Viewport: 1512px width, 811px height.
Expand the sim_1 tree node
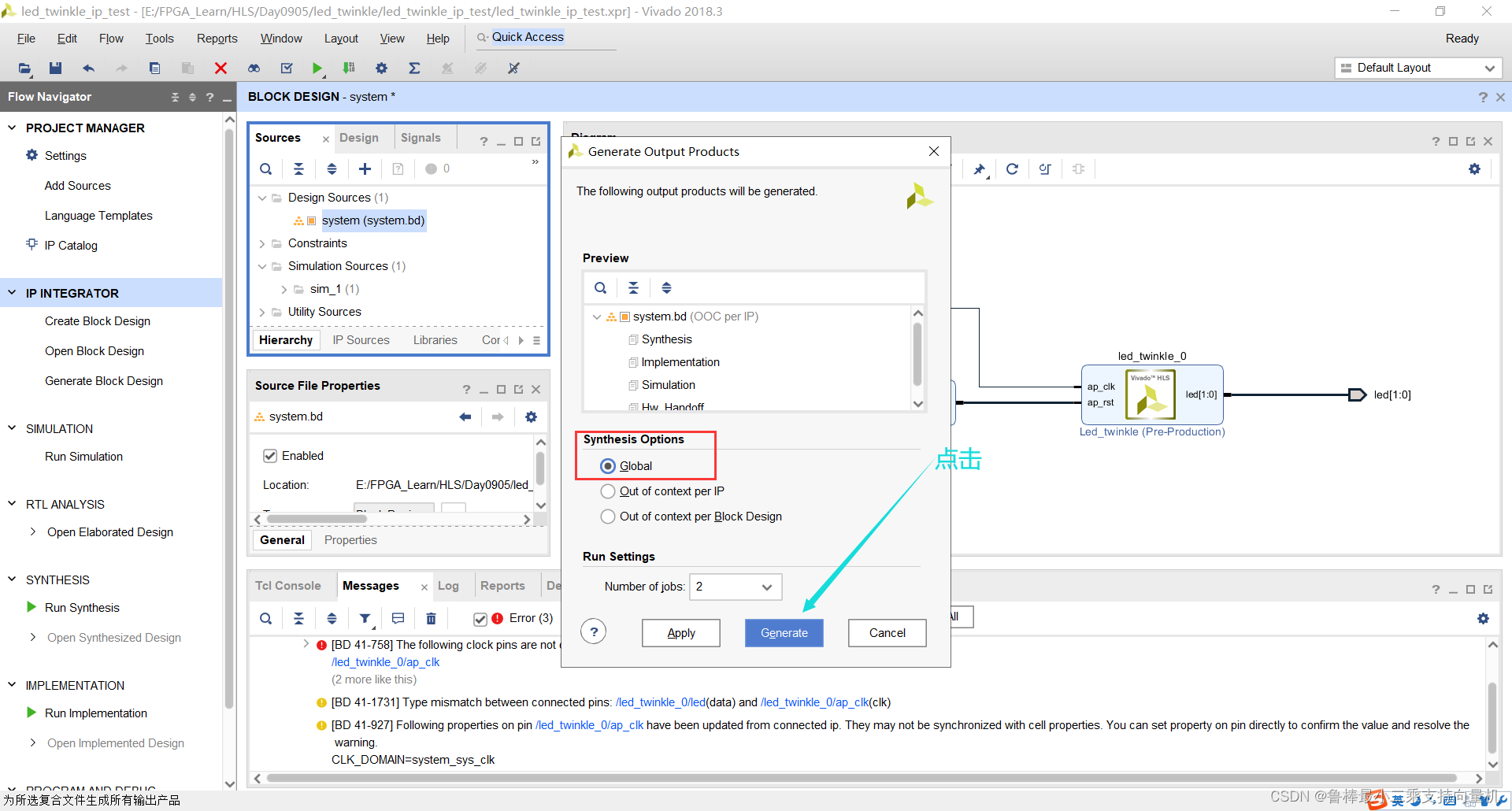284,290
